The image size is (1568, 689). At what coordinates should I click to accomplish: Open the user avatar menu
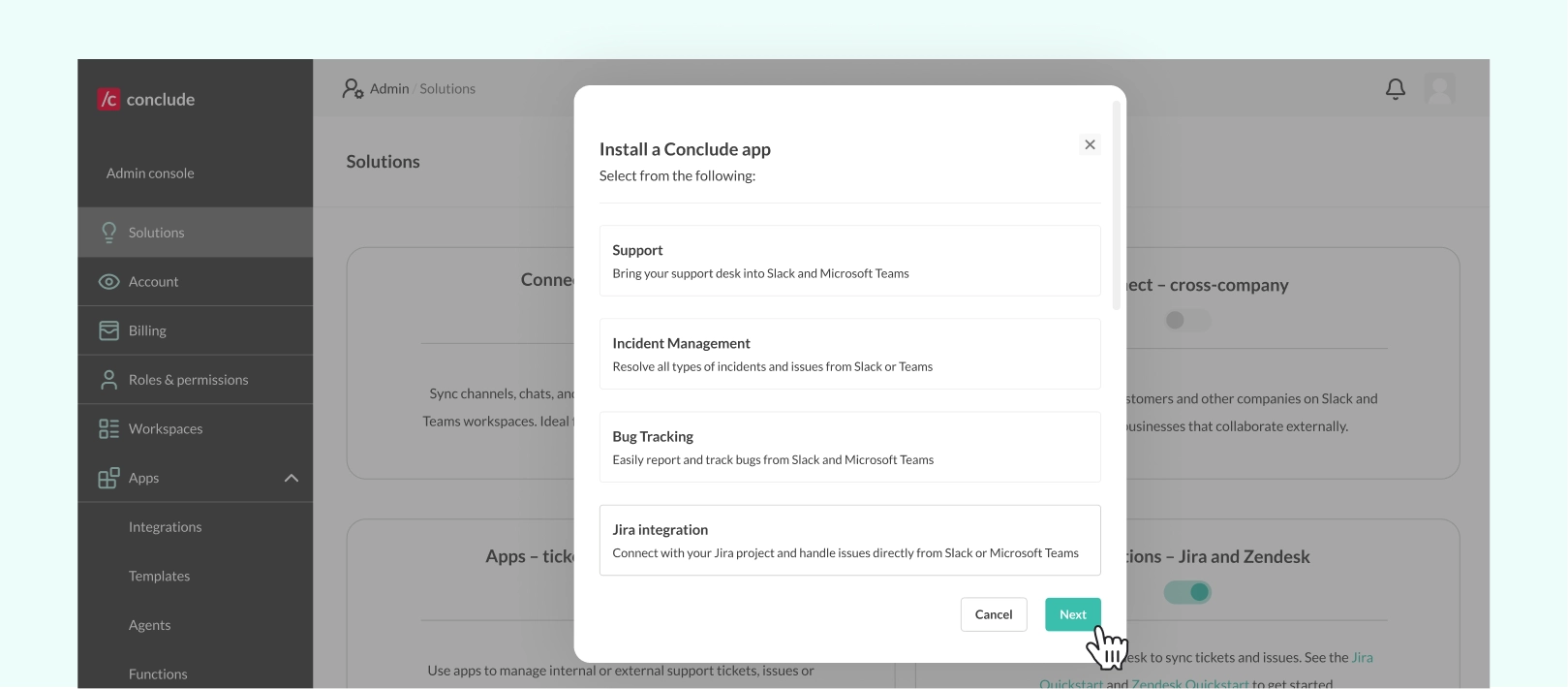pos(1439,89)
